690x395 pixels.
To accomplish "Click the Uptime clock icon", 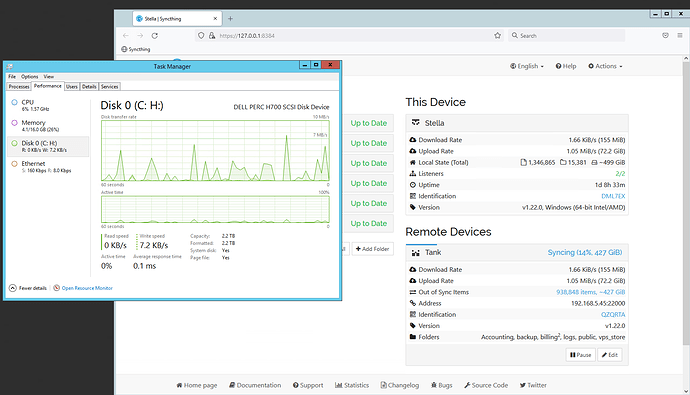I will point(413,185).
